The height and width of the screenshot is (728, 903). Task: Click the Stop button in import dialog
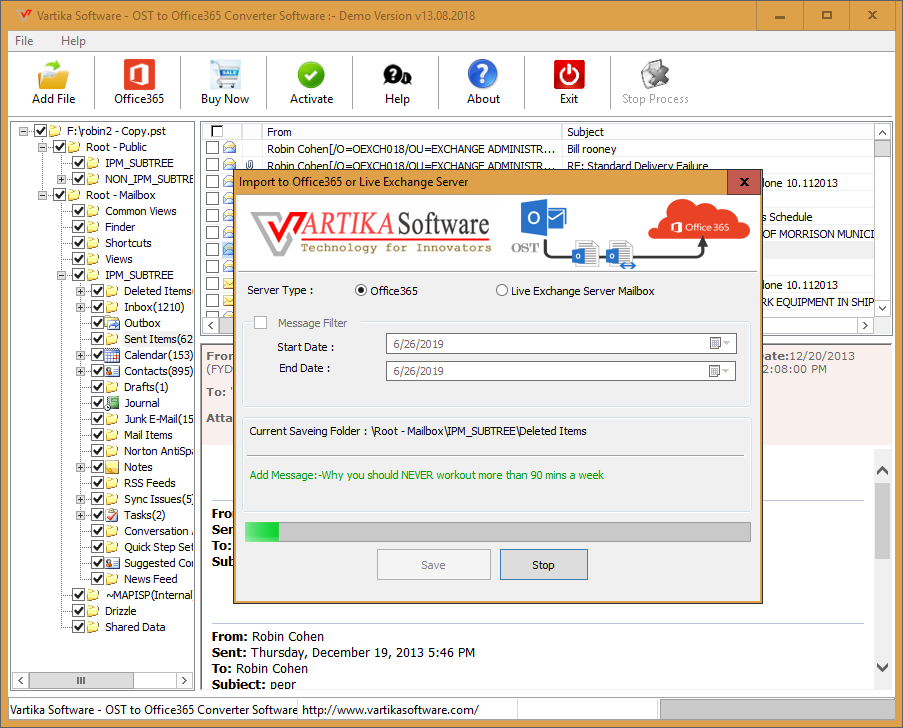(544, 564)
